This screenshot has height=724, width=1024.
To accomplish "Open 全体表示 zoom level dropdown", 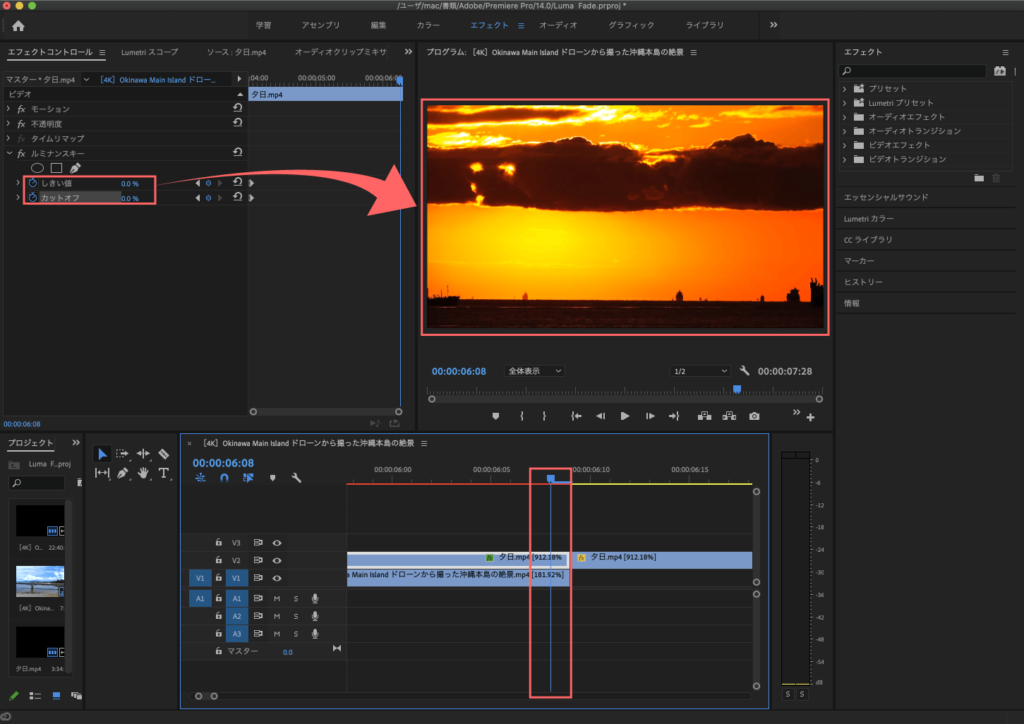I will [534, 371].
